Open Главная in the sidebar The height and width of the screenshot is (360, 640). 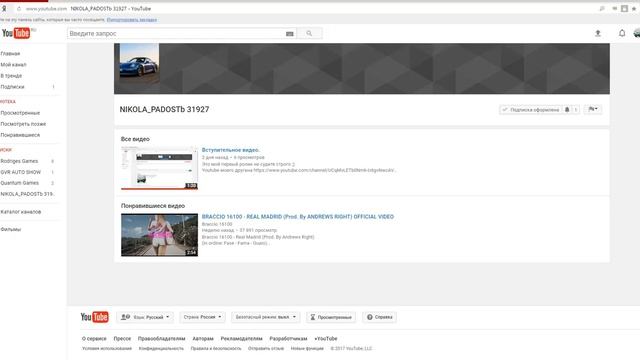click(10, 53)
